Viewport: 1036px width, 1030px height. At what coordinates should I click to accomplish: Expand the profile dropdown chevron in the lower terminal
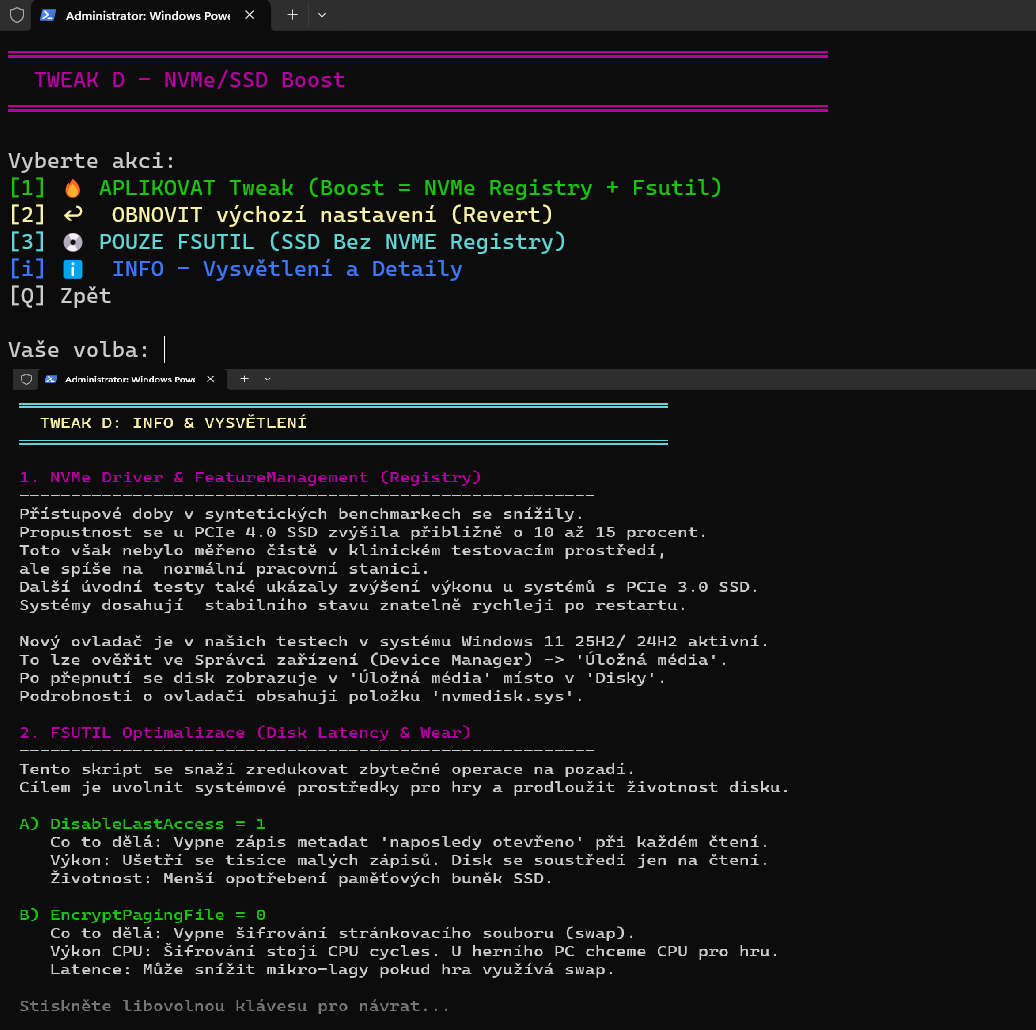click(x=267, y=380)
